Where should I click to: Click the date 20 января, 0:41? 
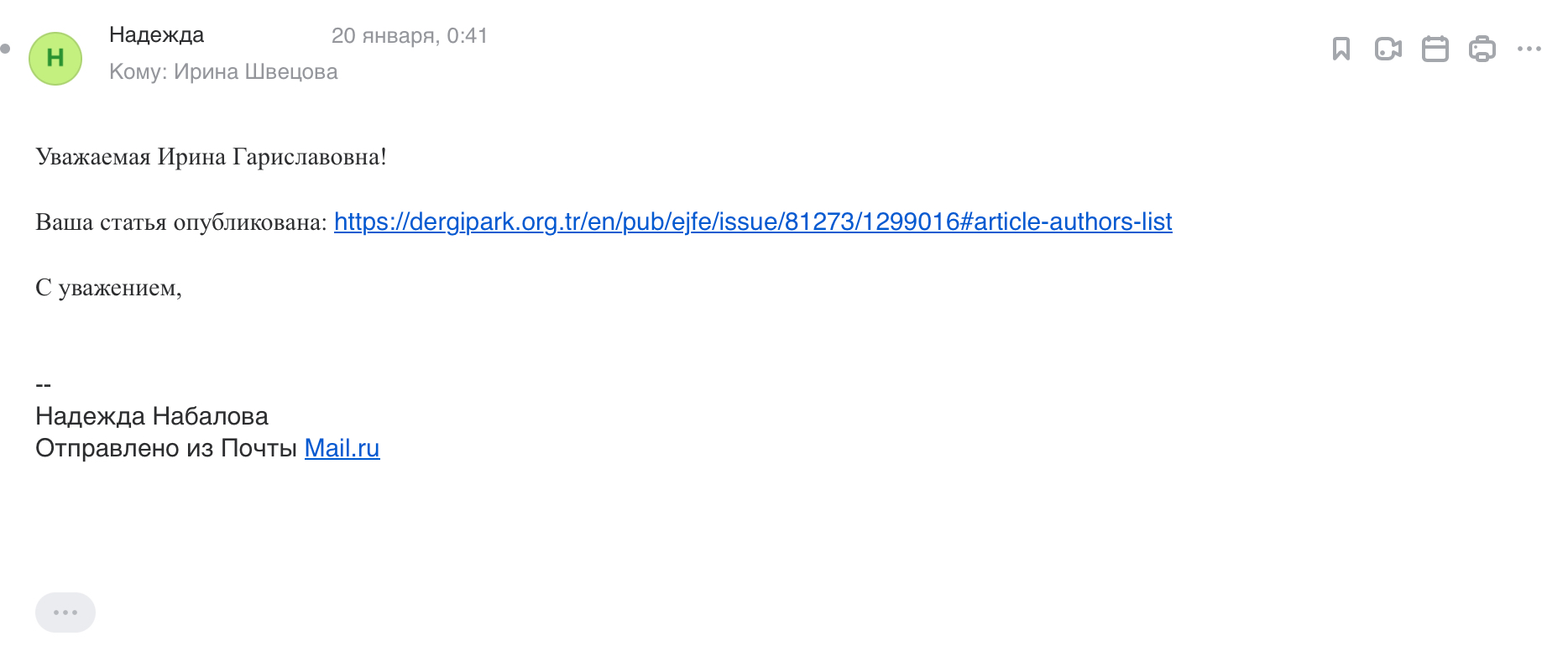(x=409, y=35)
